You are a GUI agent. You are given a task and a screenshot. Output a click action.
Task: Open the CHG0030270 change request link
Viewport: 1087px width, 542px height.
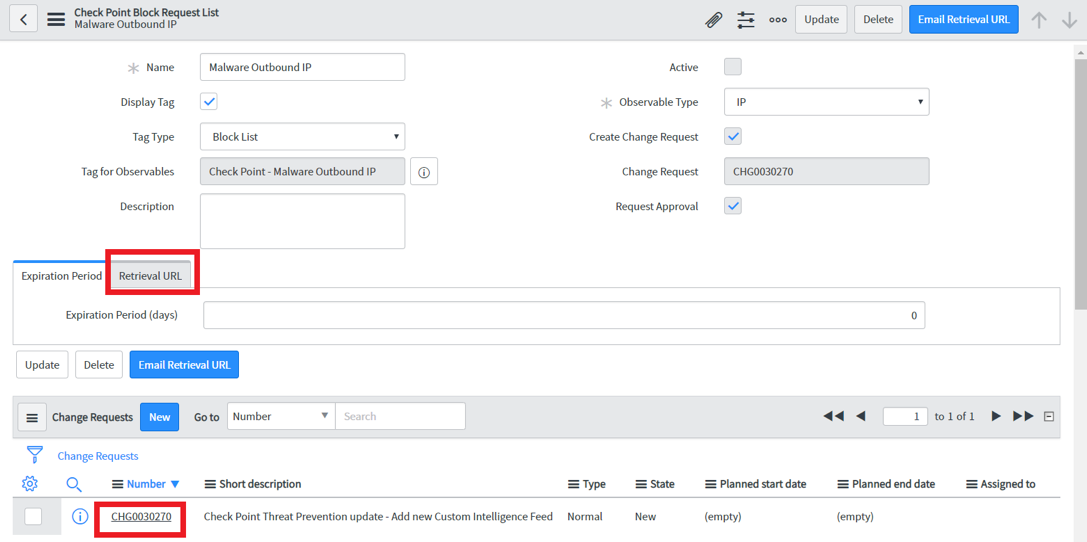141,516
